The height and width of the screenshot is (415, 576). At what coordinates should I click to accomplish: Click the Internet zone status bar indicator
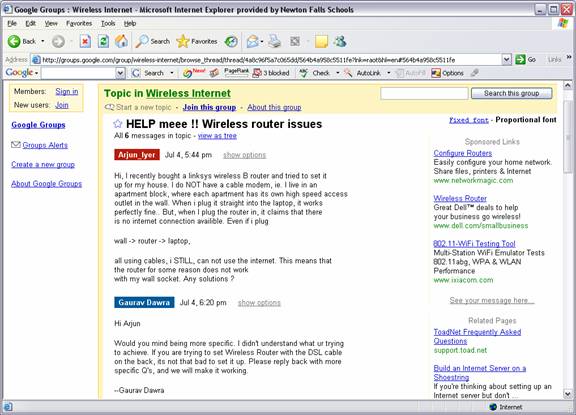pyautogui.click(x=506, y=407)
